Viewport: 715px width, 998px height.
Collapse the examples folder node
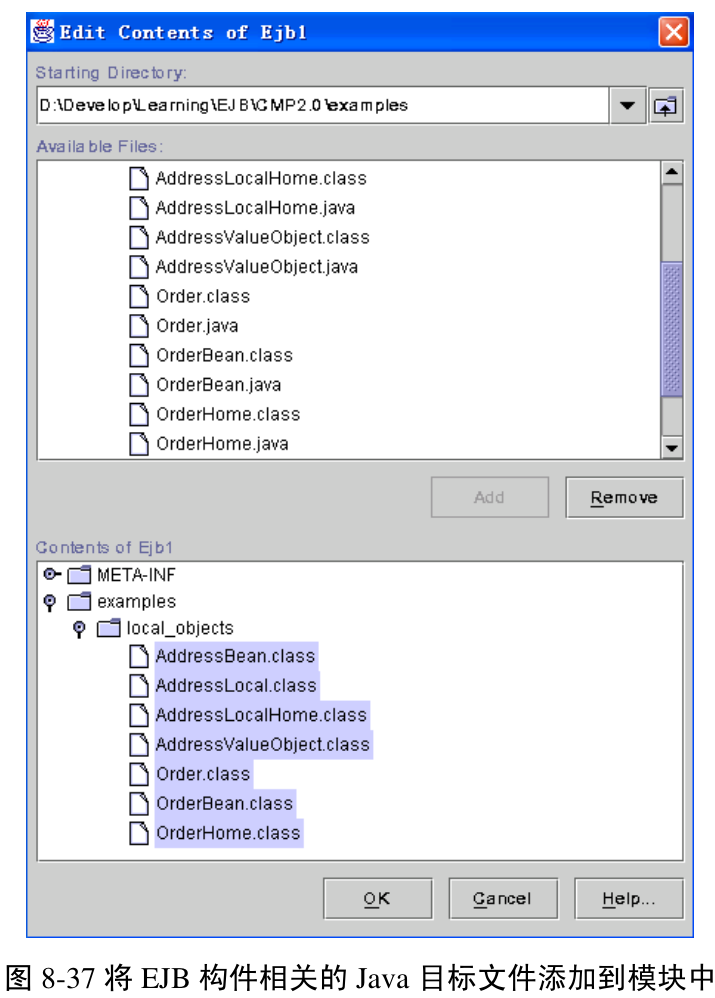click(x=50, y=602)
